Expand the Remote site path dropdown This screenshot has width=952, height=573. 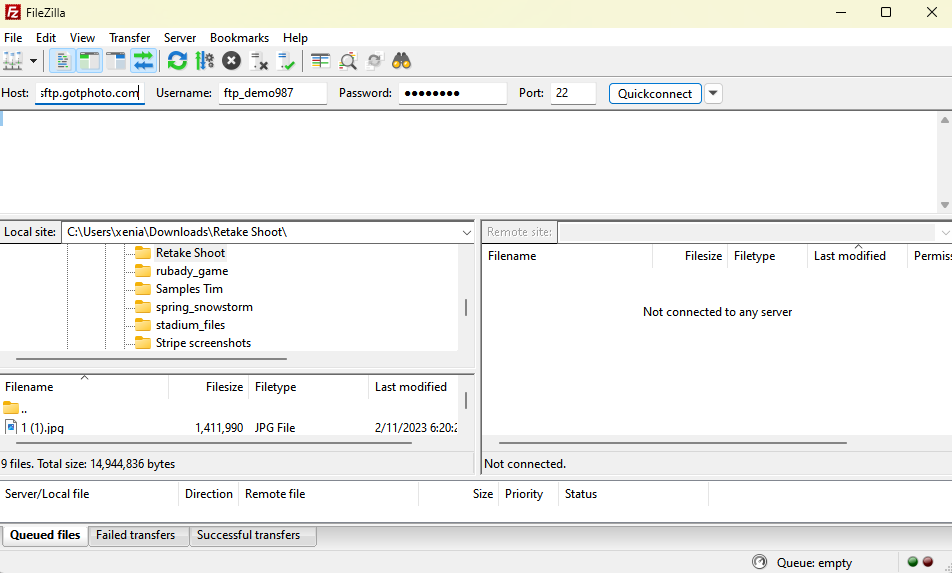pos(945,232)
